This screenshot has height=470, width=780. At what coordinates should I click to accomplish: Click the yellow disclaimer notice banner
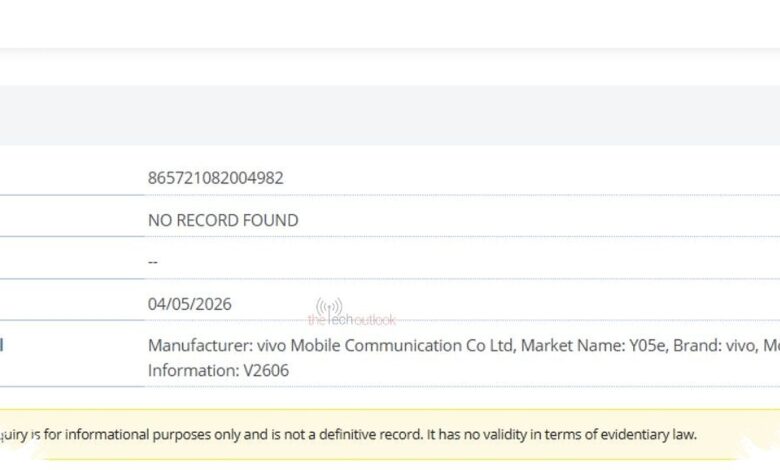click(390, 435)
